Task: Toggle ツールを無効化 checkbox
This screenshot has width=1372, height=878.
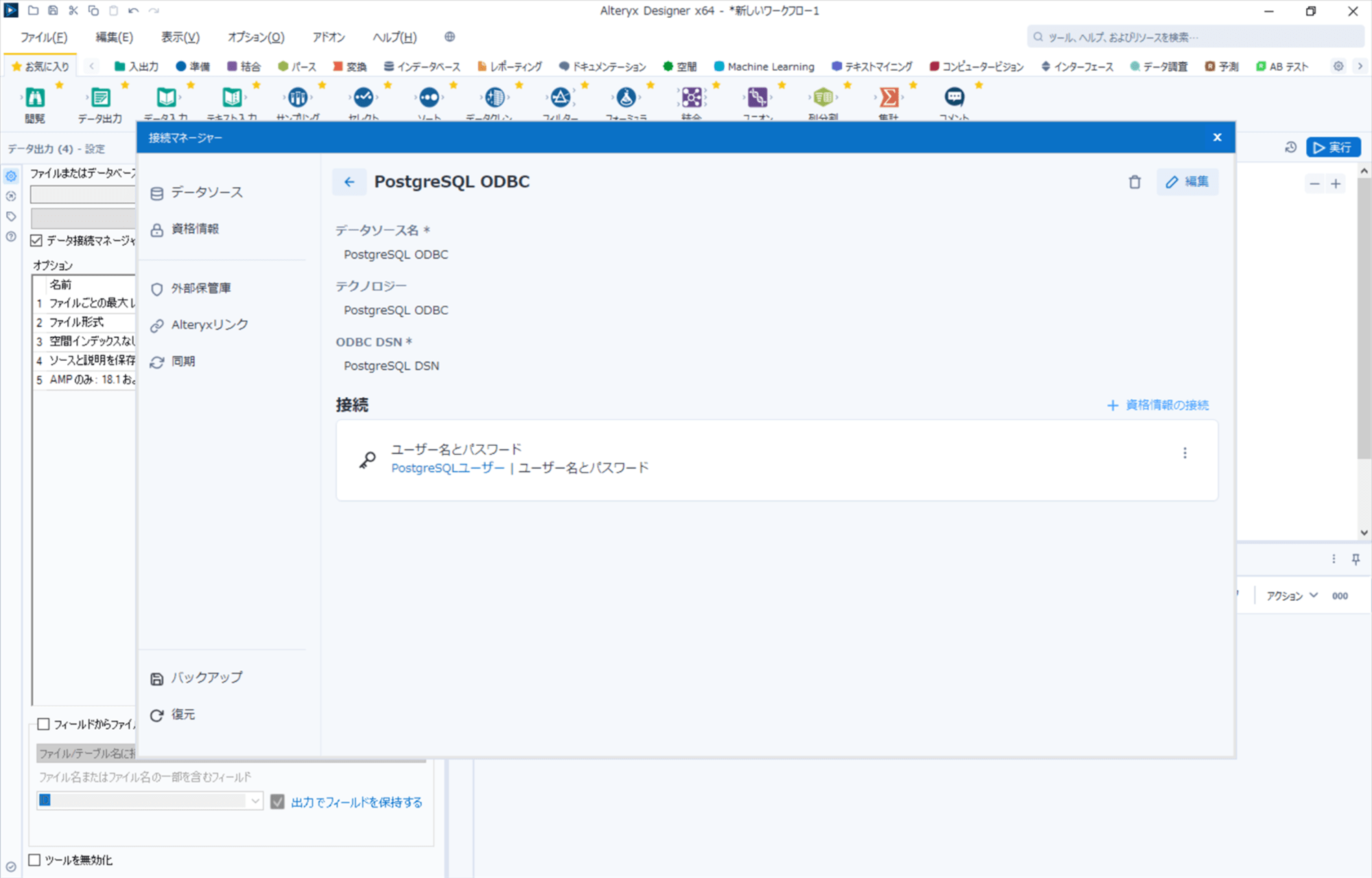Action: (35, 859)
